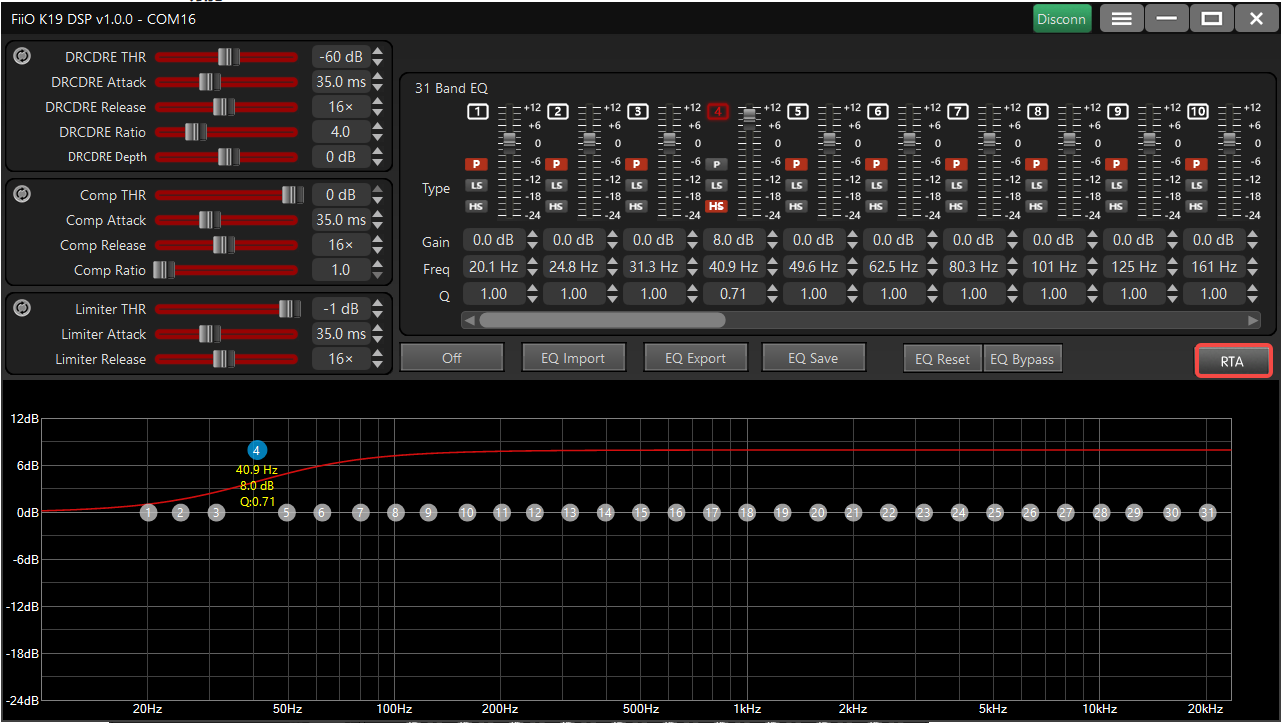Click band 10 node on EQ graph
Viewport: 1282px width, 723px height.
click(467, 512)
